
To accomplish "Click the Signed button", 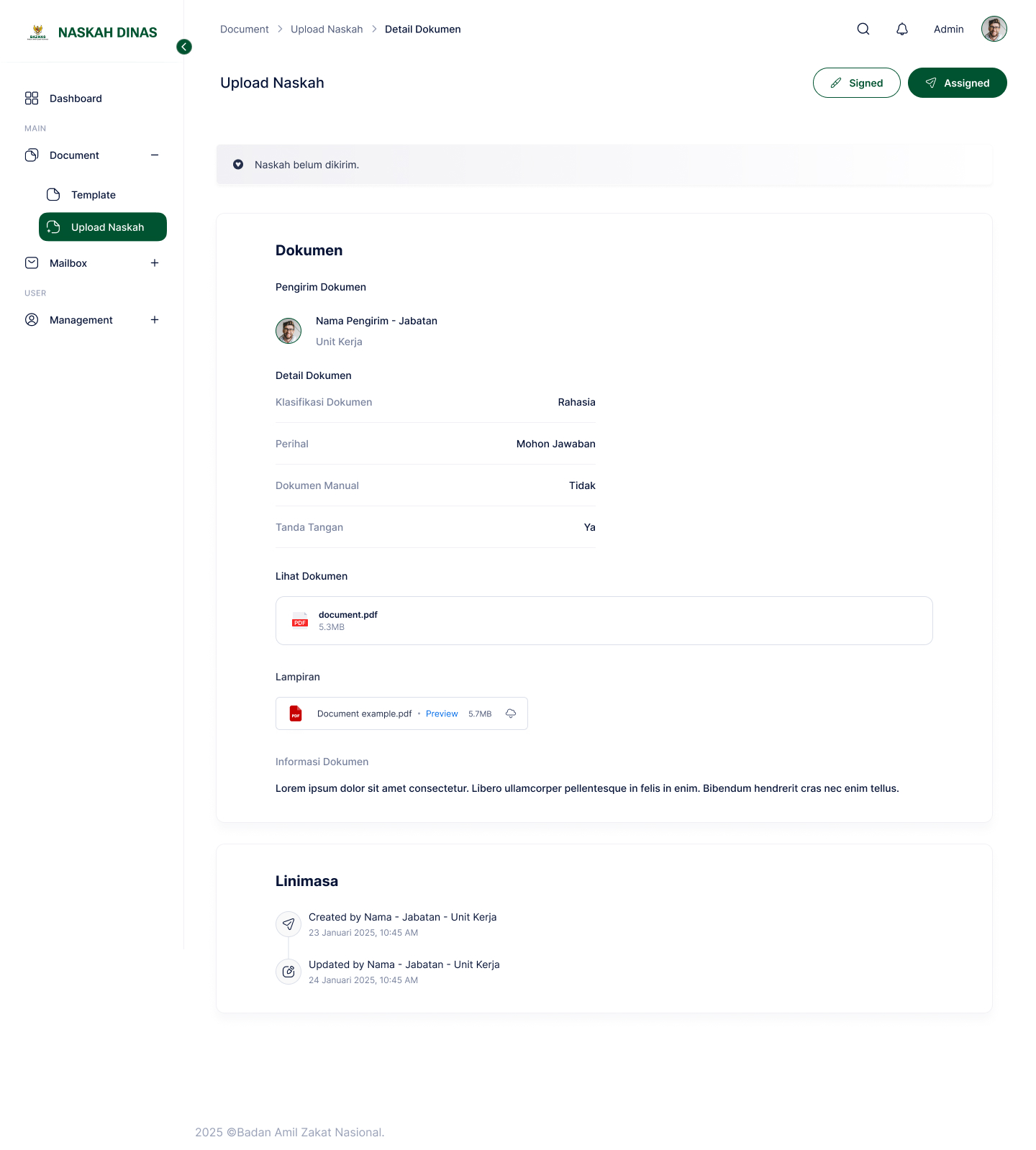I will click(856, 83).
